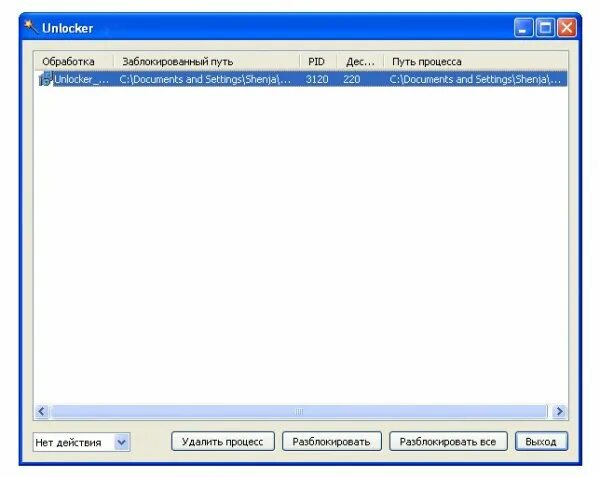Click the horizontal scrollbar thumb
This screenshot has width=600, height=477.
click(x=299, y=412)
